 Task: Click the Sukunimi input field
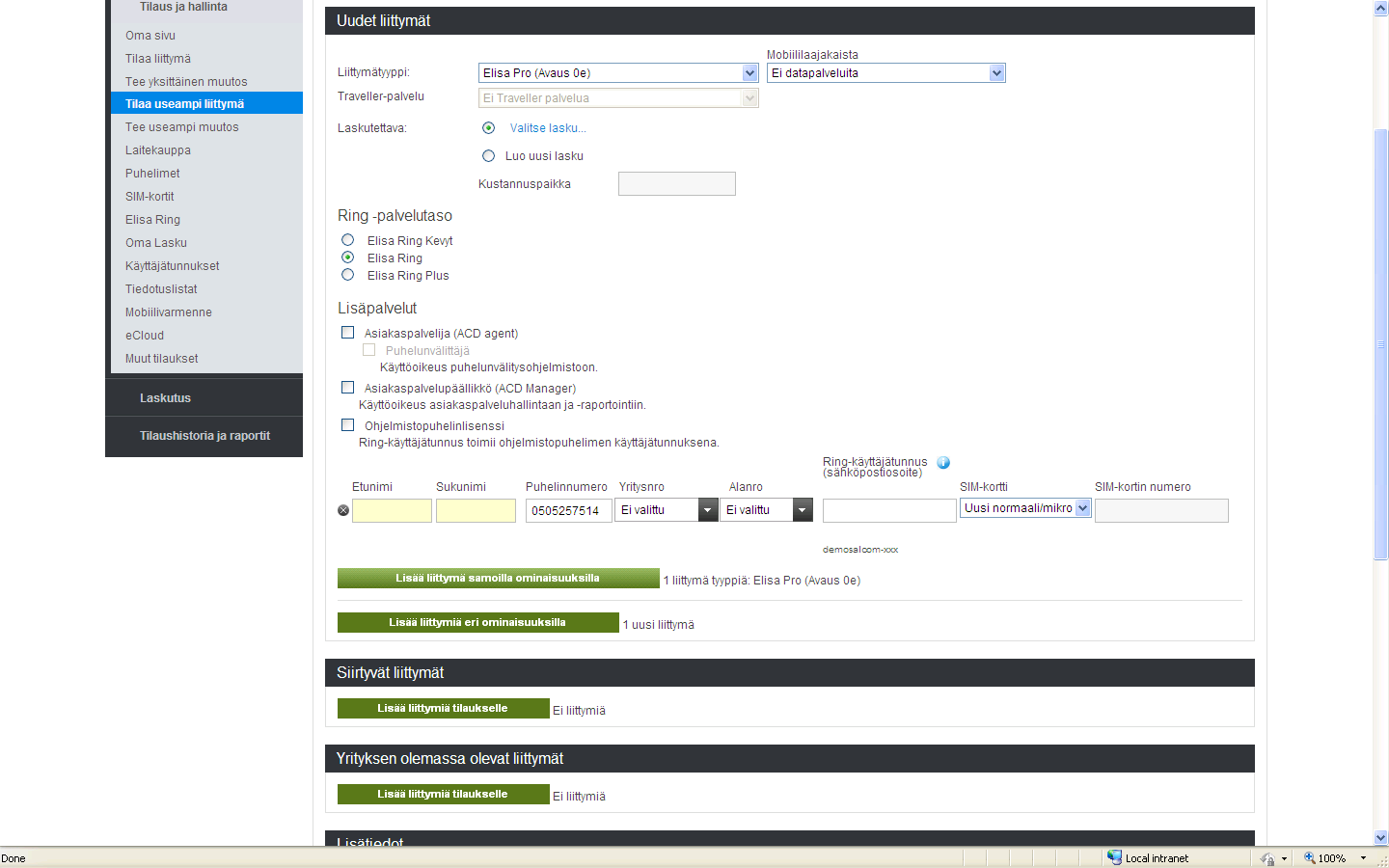pyautogui.click(x=476, y=511)
